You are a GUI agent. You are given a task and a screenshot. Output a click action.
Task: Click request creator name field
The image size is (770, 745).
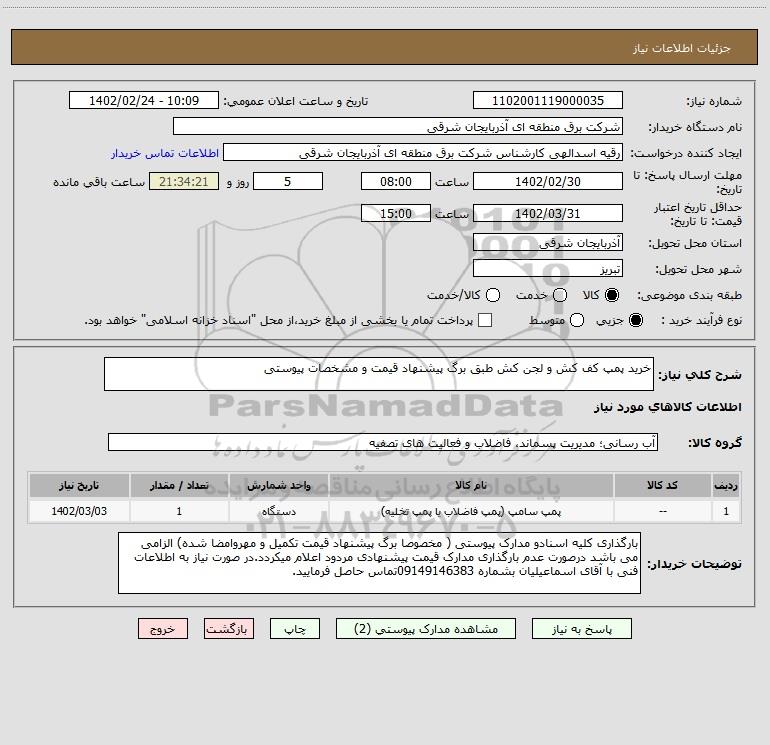coord(423,153)
